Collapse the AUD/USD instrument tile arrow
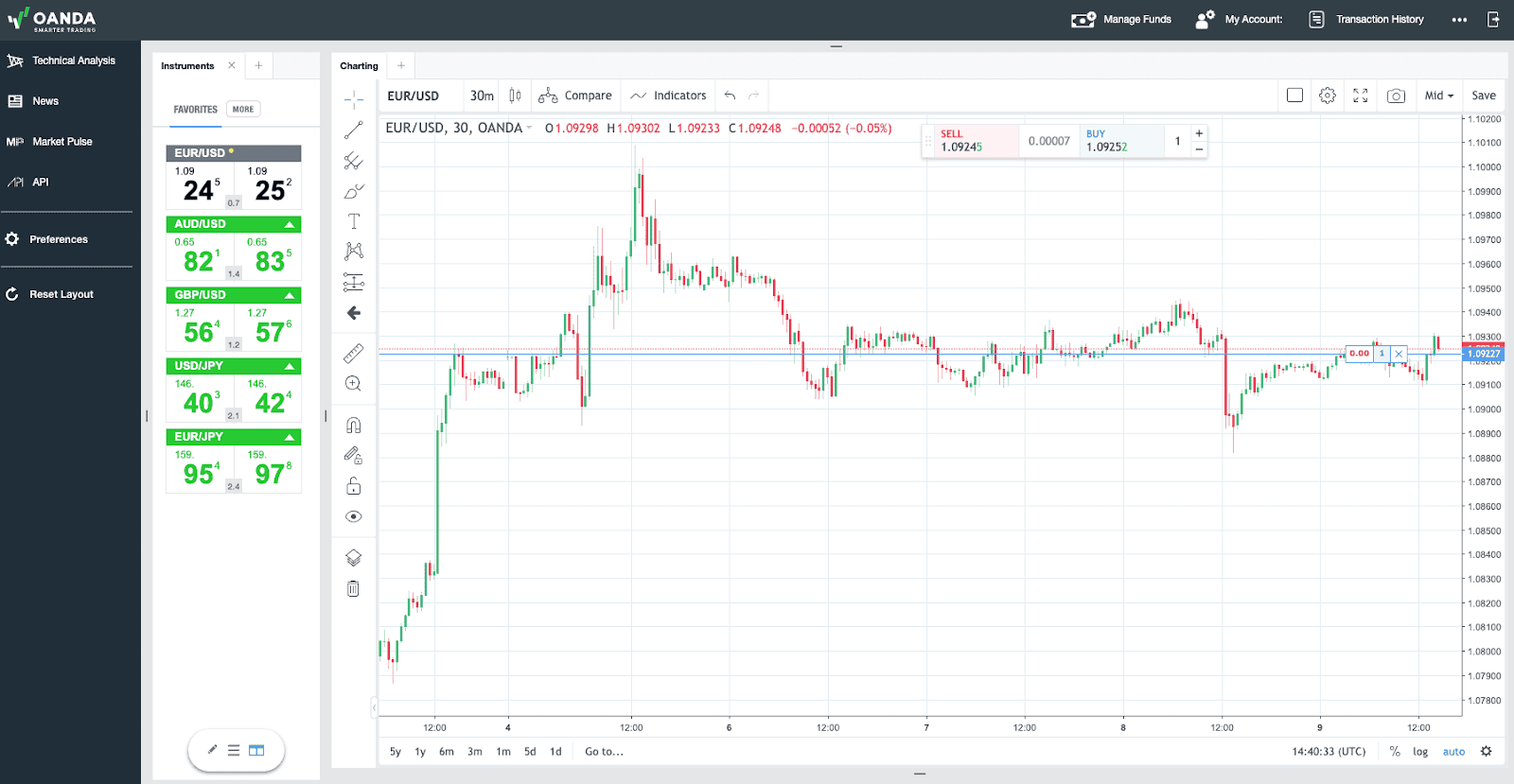Viewport: 1514px width, 784px height. (290, 225)
